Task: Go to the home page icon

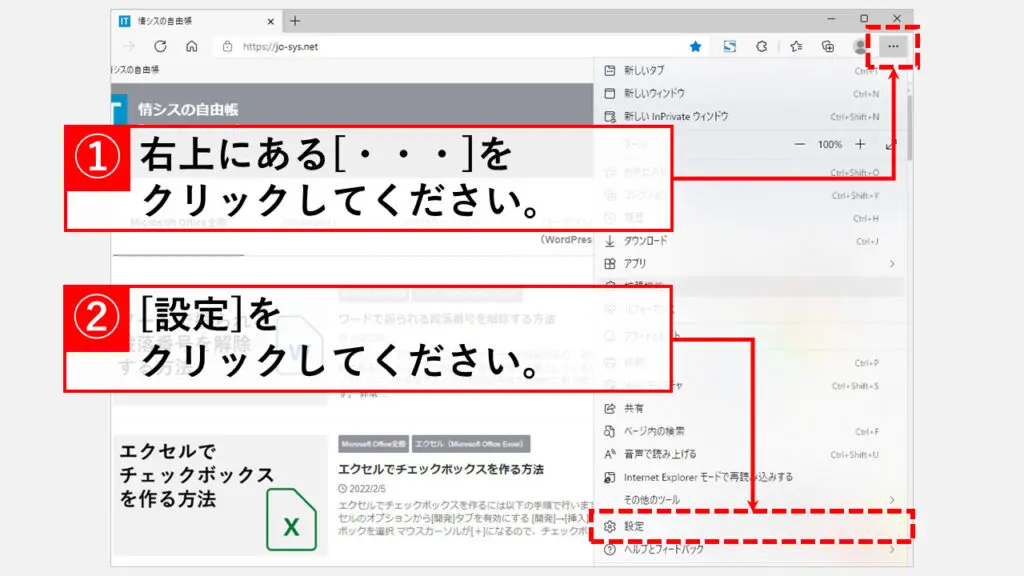Action: pos(191,46)
